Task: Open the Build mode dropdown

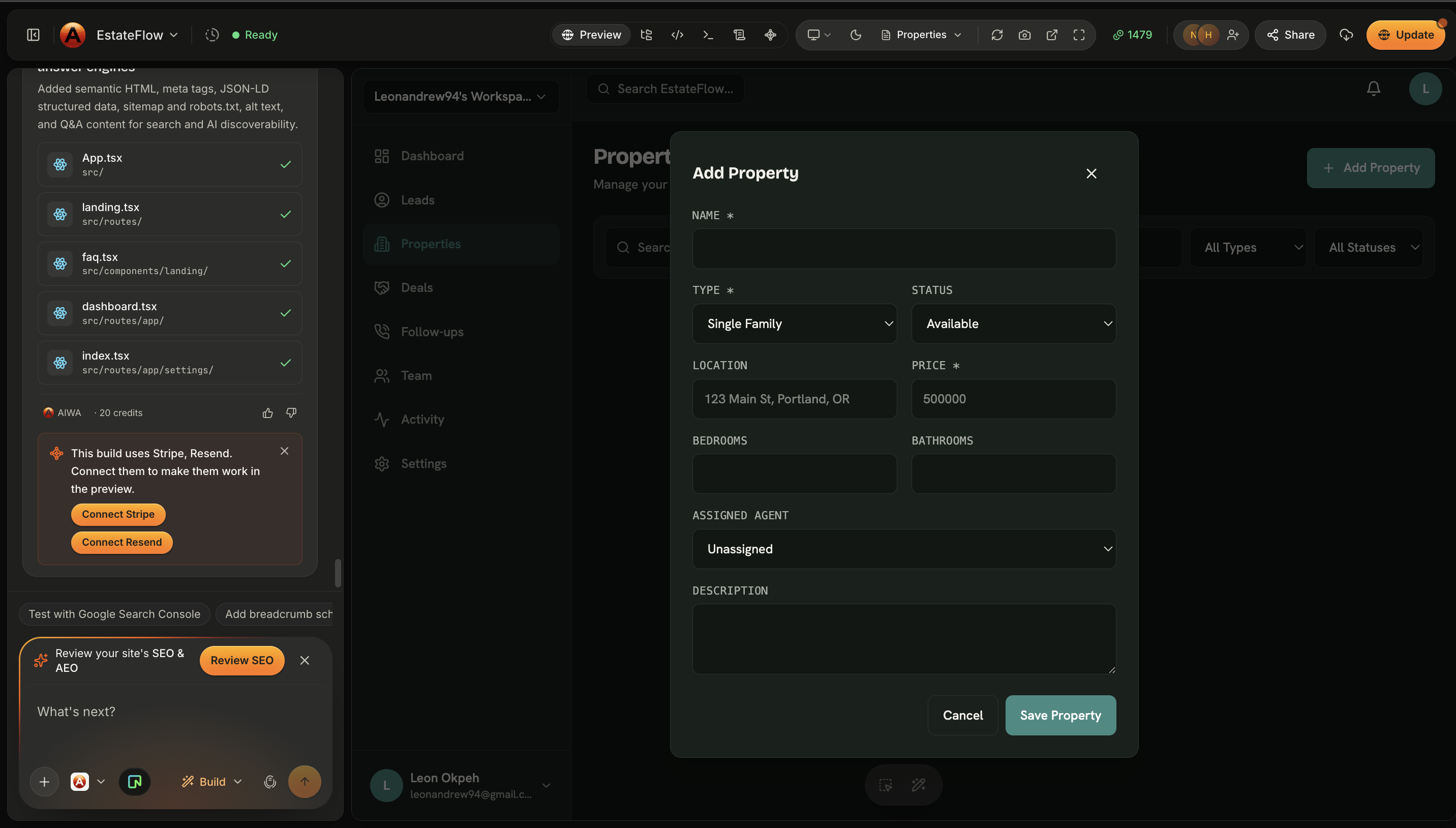Action: coord(212,782)
